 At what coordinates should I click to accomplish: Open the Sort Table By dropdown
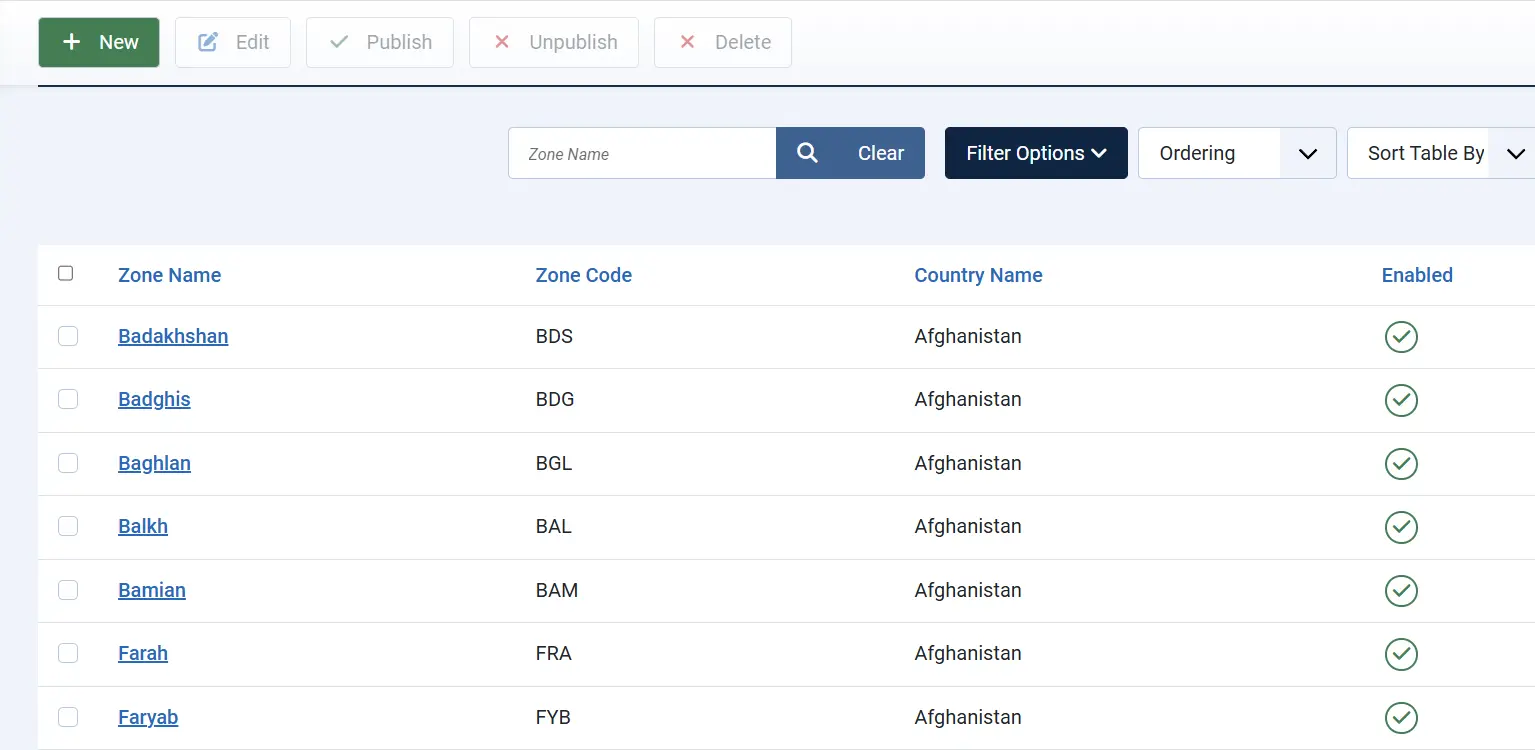[1441, 153]
